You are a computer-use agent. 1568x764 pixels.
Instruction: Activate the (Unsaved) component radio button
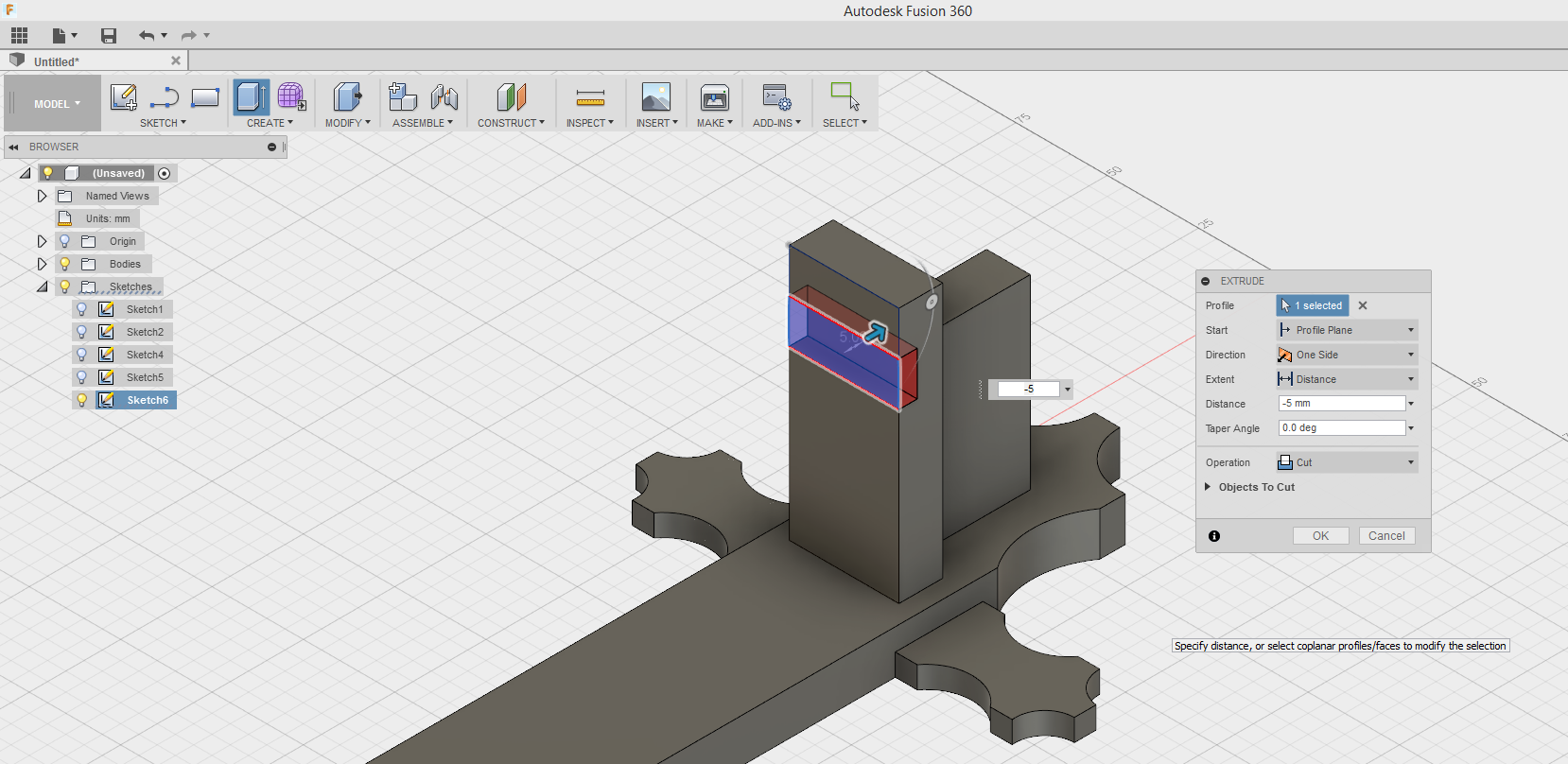[165, 173]
